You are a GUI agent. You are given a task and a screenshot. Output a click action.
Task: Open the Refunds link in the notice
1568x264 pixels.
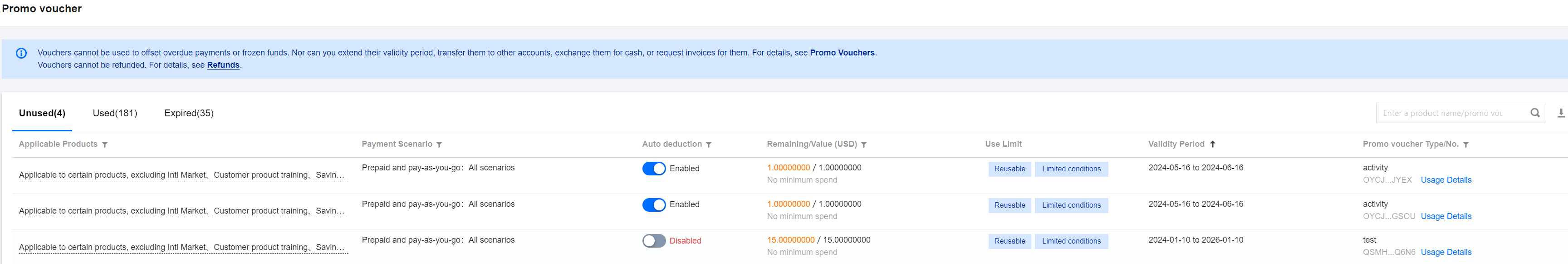(x=223, y=65)
